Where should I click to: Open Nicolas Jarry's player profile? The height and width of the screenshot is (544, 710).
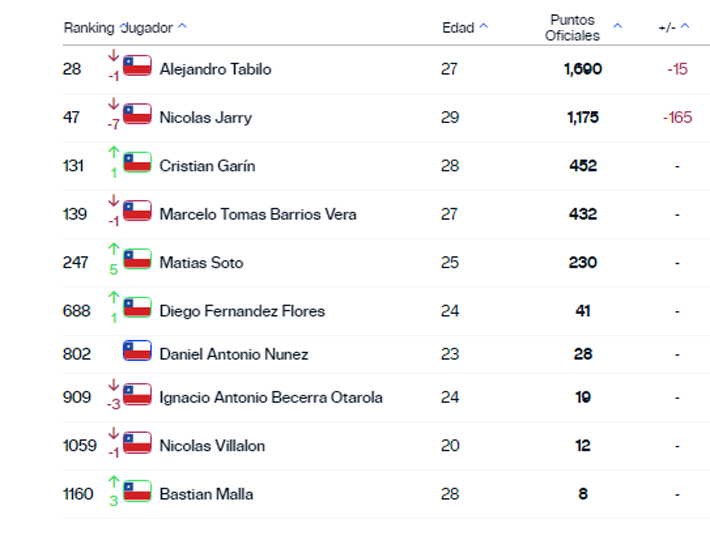click(x=205, y=117)
